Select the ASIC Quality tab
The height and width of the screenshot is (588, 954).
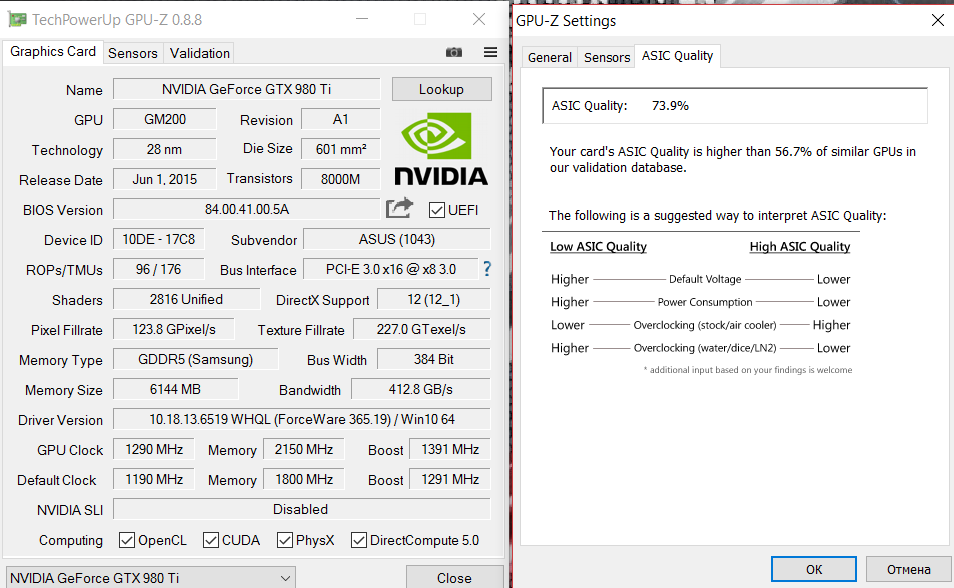tap(677, 56)
